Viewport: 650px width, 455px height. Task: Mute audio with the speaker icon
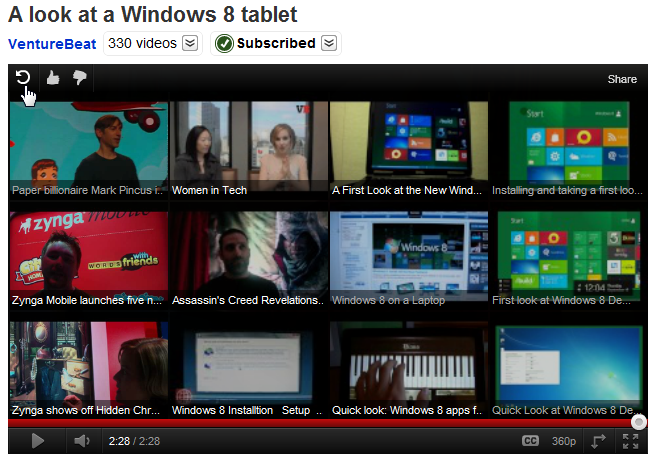click(x=82, y=441)
